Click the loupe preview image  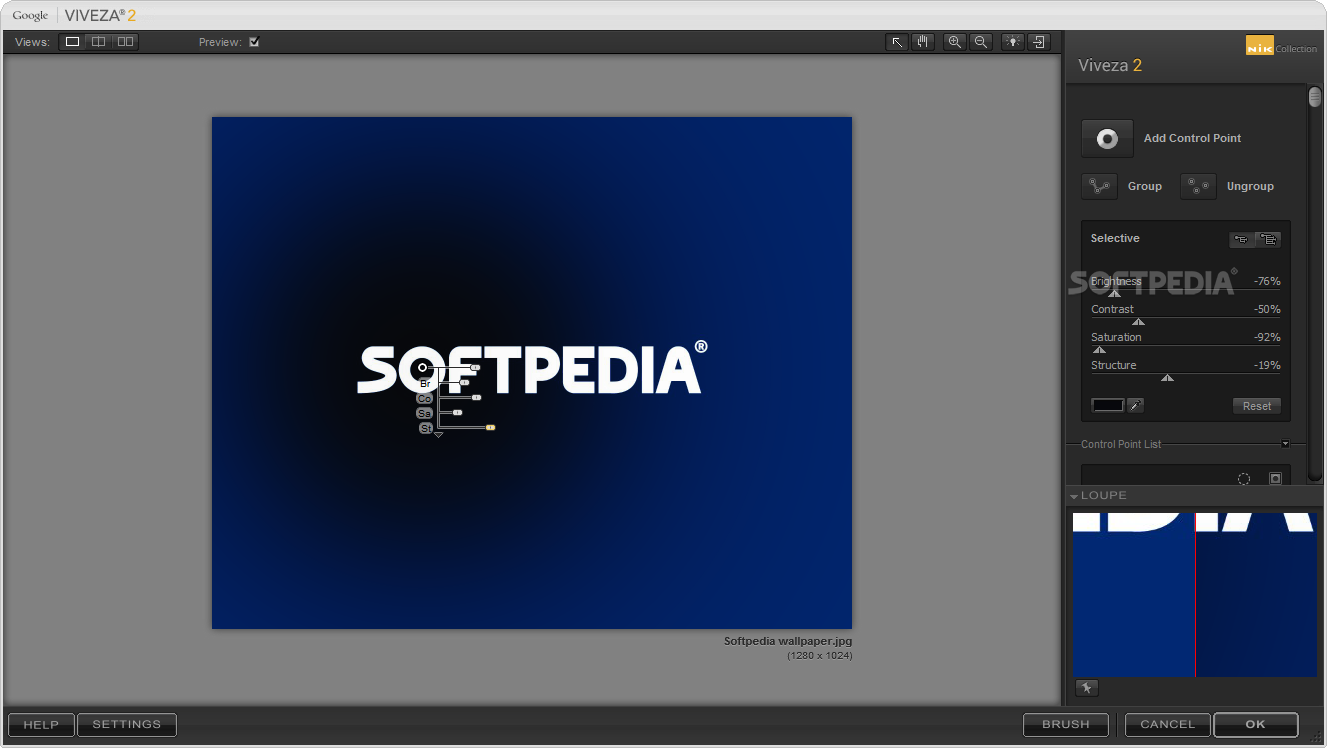click(x=1195, y=595)
